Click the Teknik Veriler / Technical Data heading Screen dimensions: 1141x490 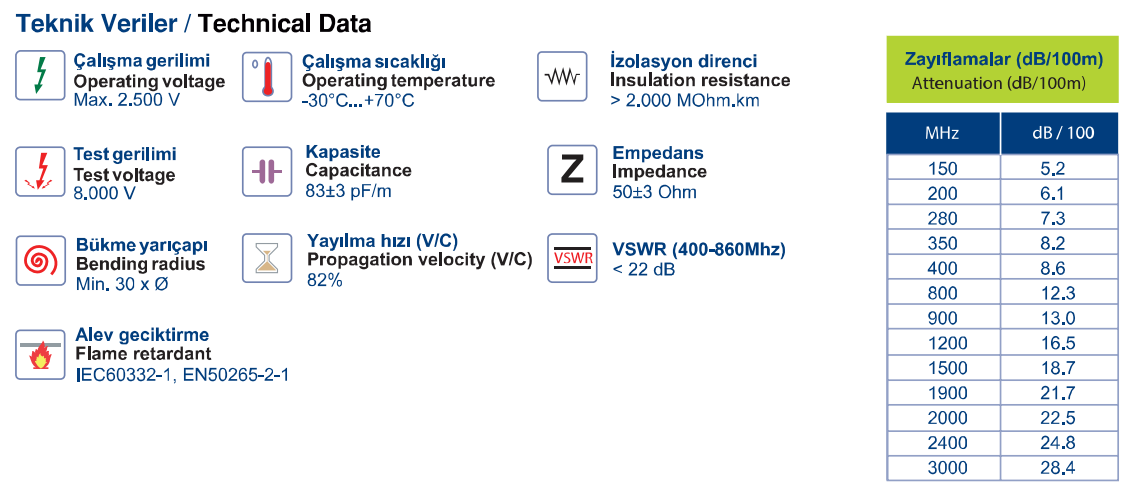tap(194, 23)
